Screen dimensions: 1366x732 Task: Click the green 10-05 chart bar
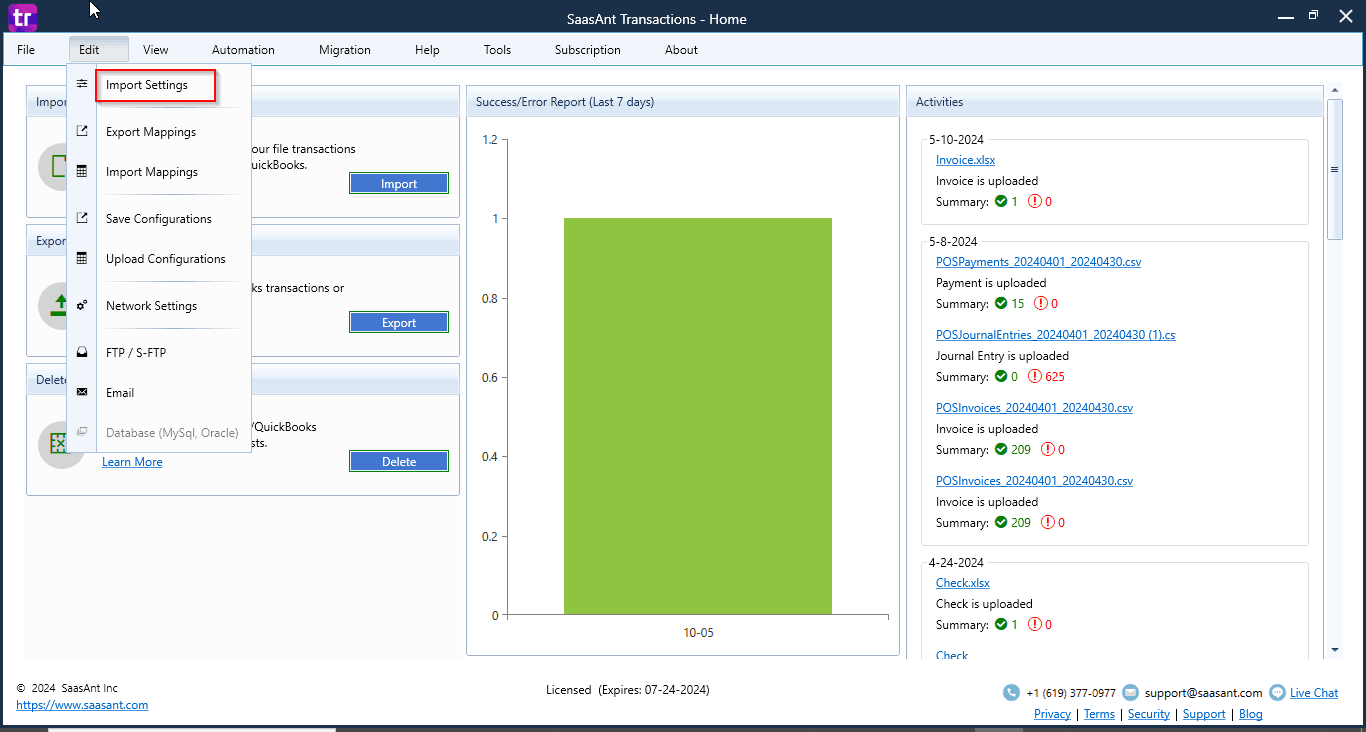[x=697, y=416]
